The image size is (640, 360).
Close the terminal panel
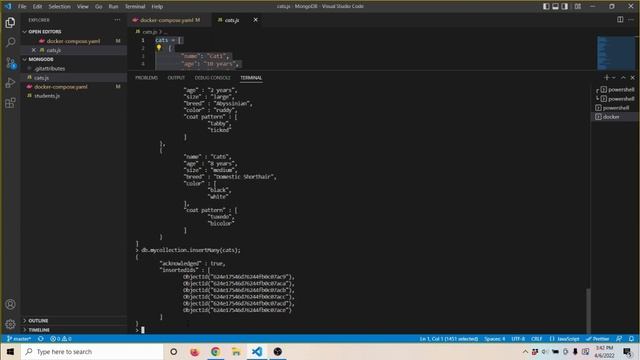633,78
